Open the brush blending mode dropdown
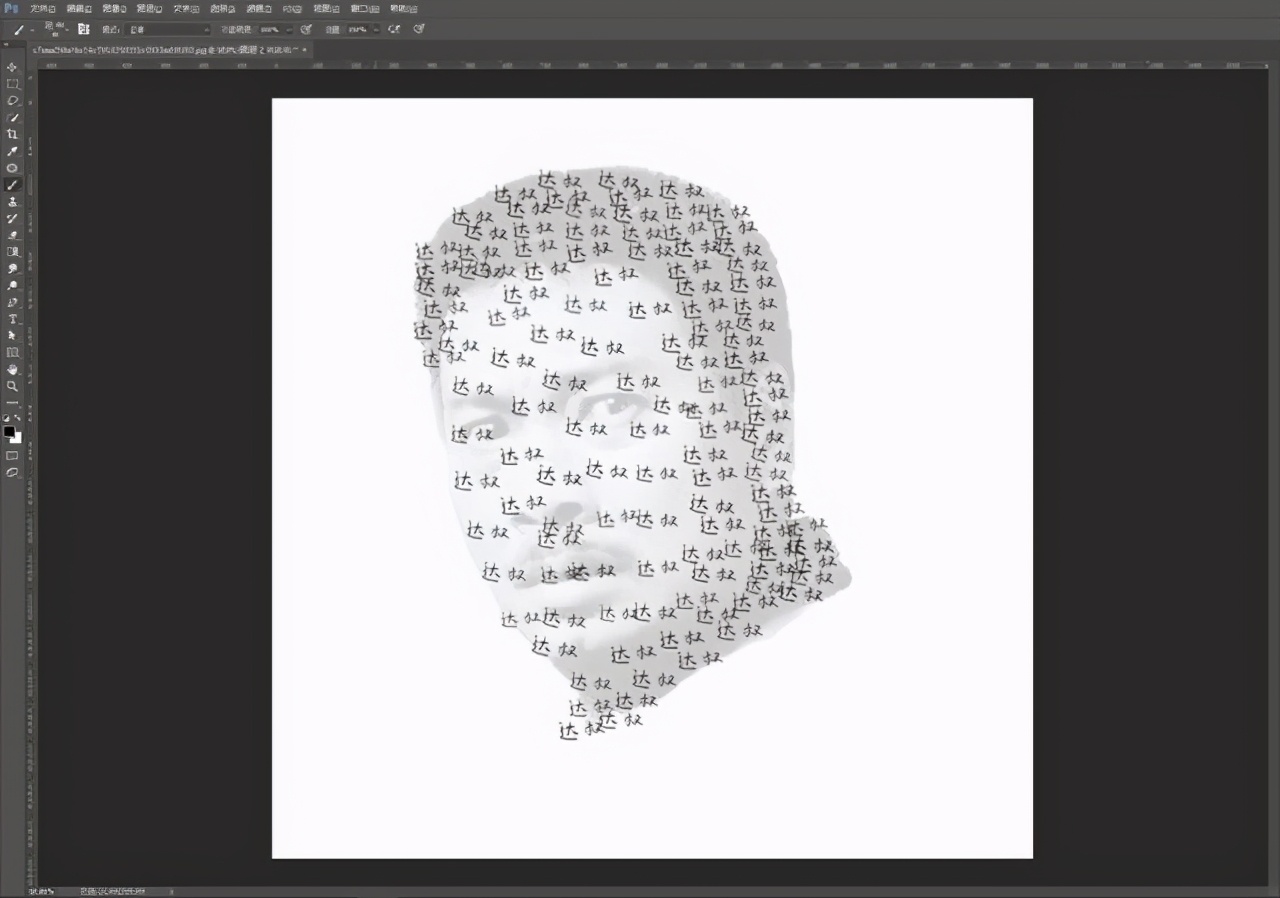The width and height of the screenshot is (1280, 898). pyautogui.click(x=168, y=29)
